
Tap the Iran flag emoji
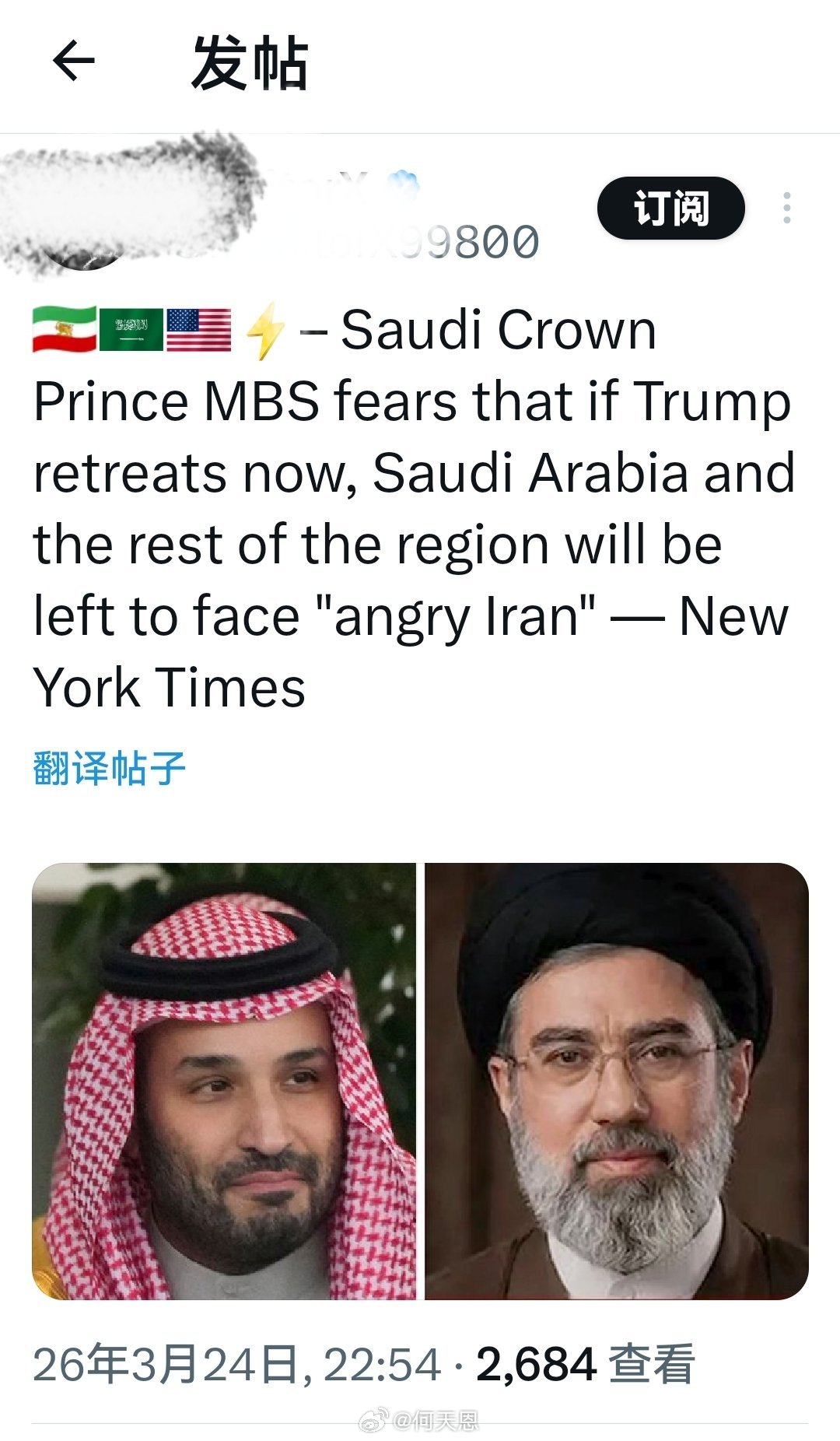pyautogui.click(x=65, y=330)
